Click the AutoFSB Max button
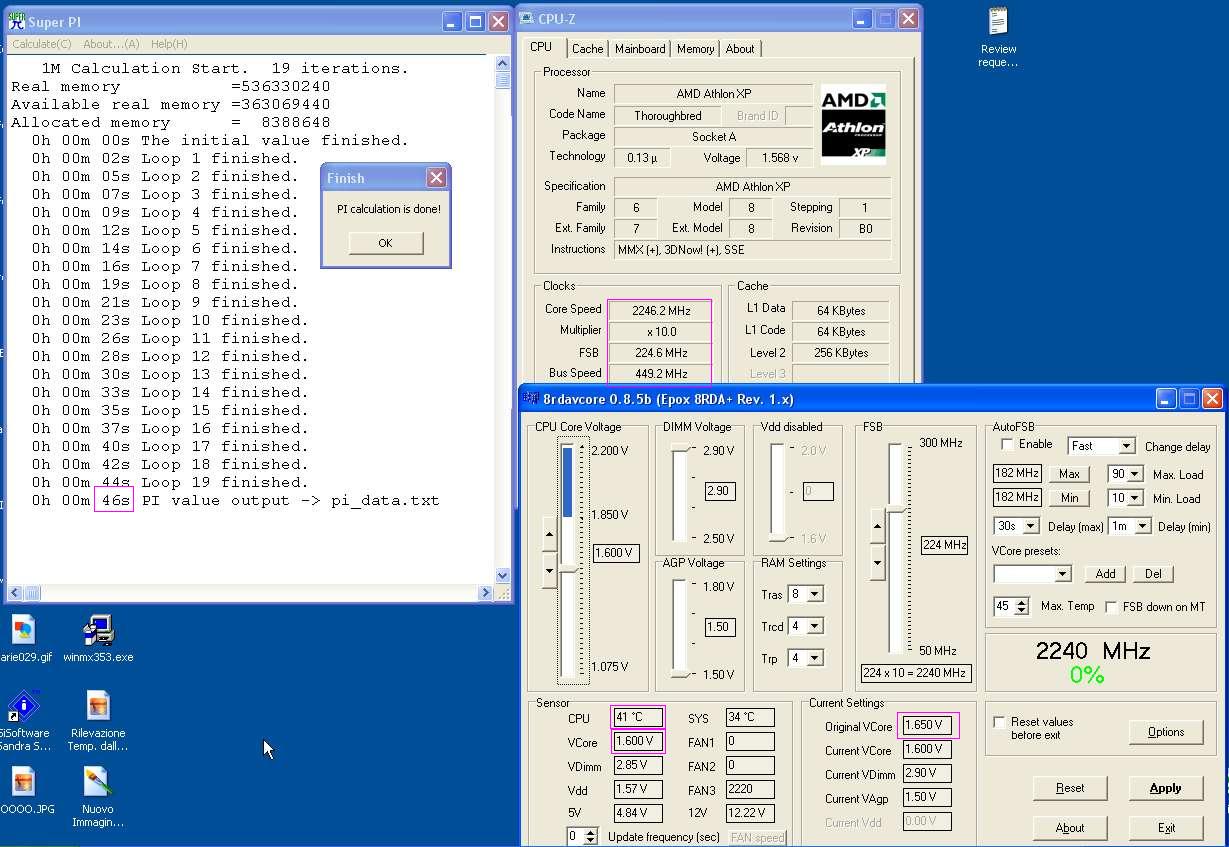The width and height of the screenshot is (1229, 847). (x=1069, y=474)
